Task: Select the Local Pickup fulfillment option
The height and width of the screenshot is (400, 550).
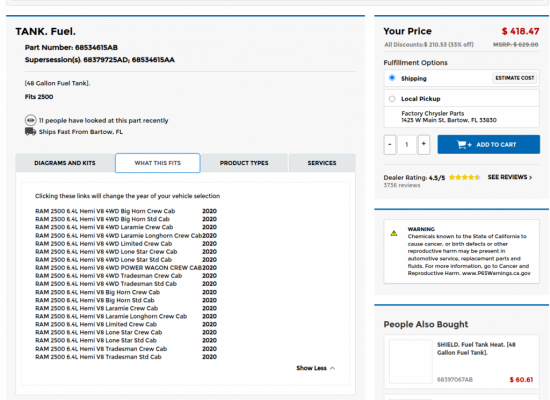Action: pyautogui.click(x=392, y=99)
